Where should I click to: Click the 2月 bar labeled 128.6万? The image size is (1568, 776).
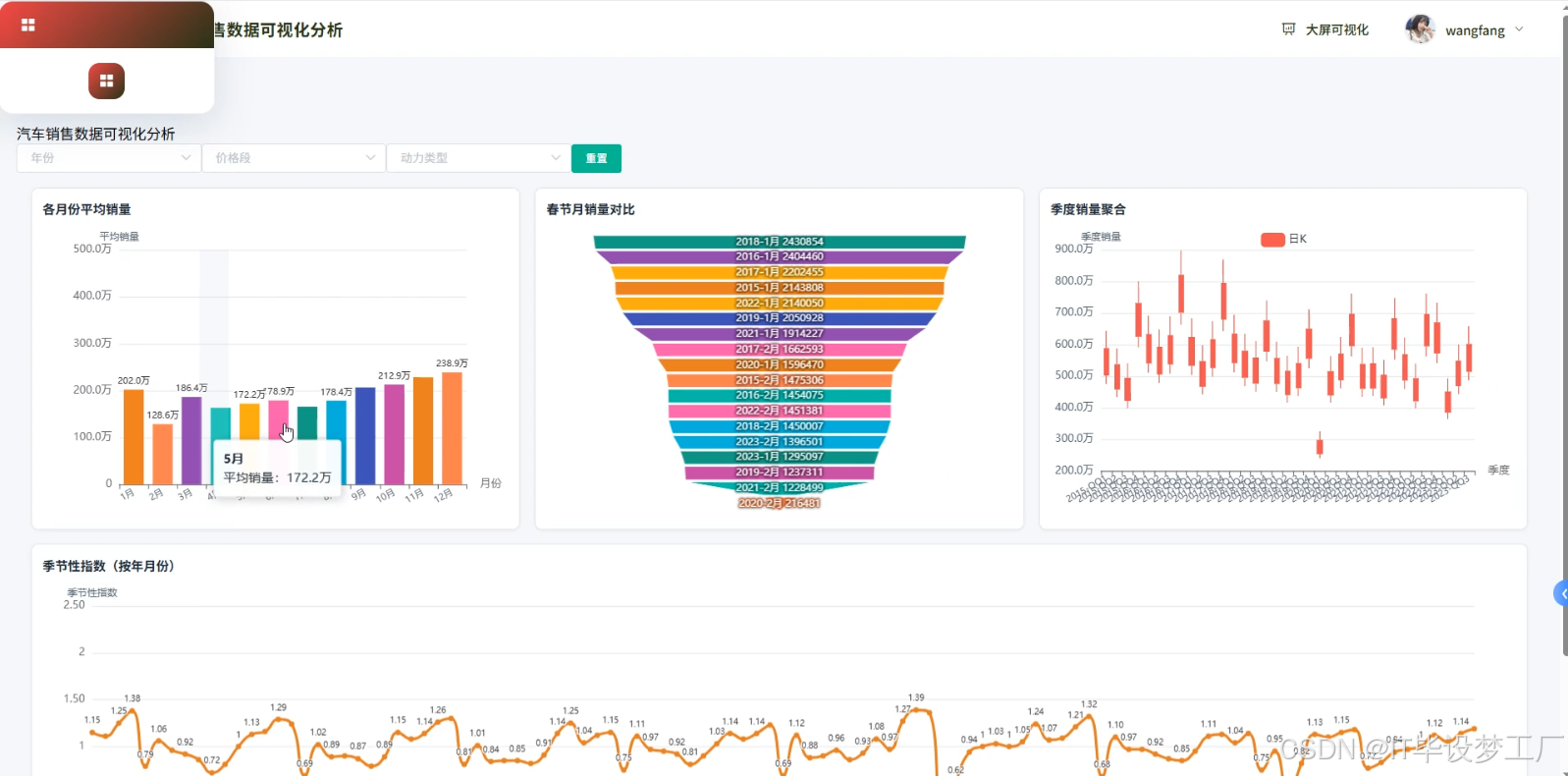(x=162, y=454)
